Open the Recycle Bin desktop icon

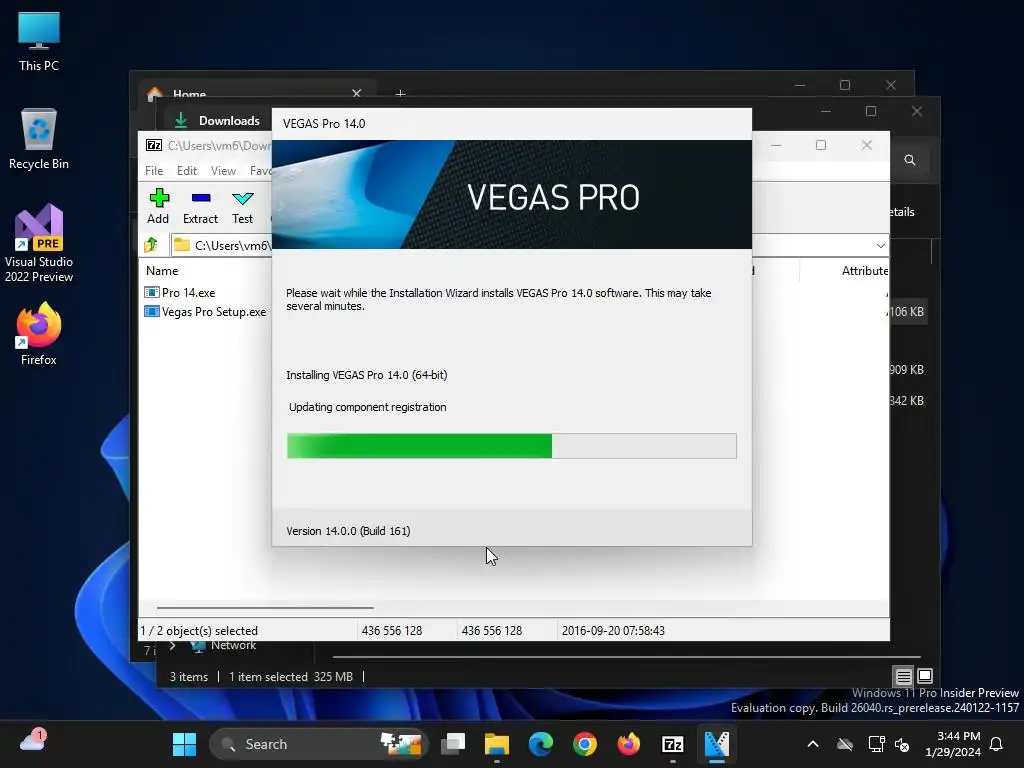(39, 139)
